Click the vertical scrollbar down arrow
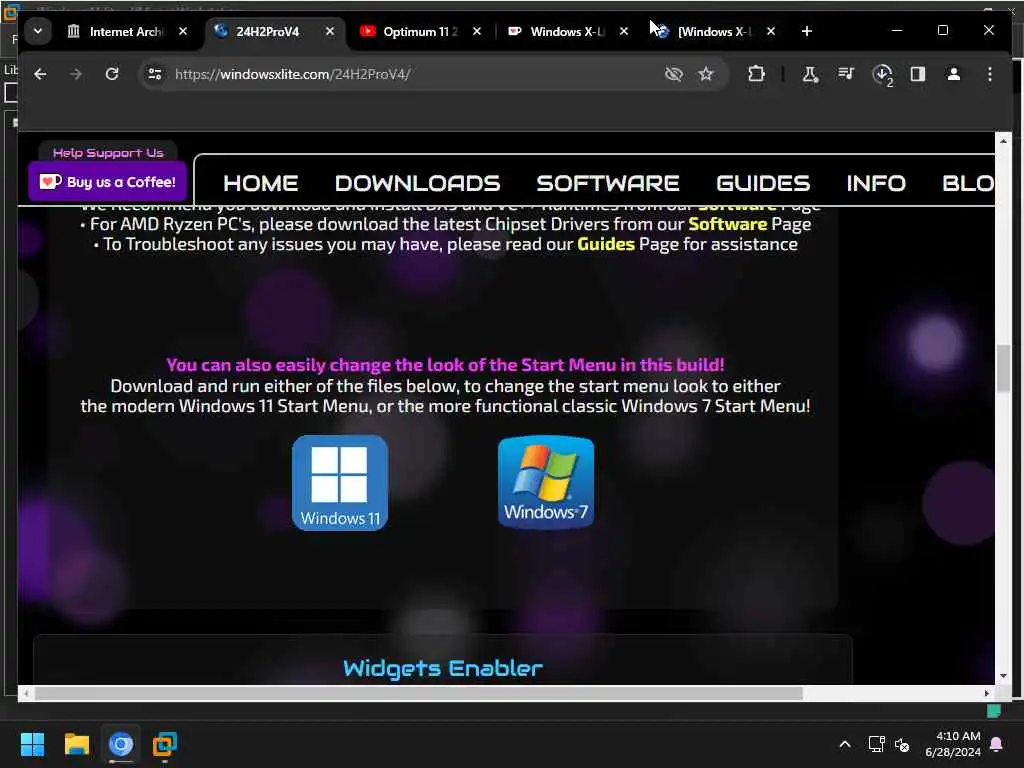Image resolution: width=1024 pixels, height=768 pixels. click(1003, 676)
